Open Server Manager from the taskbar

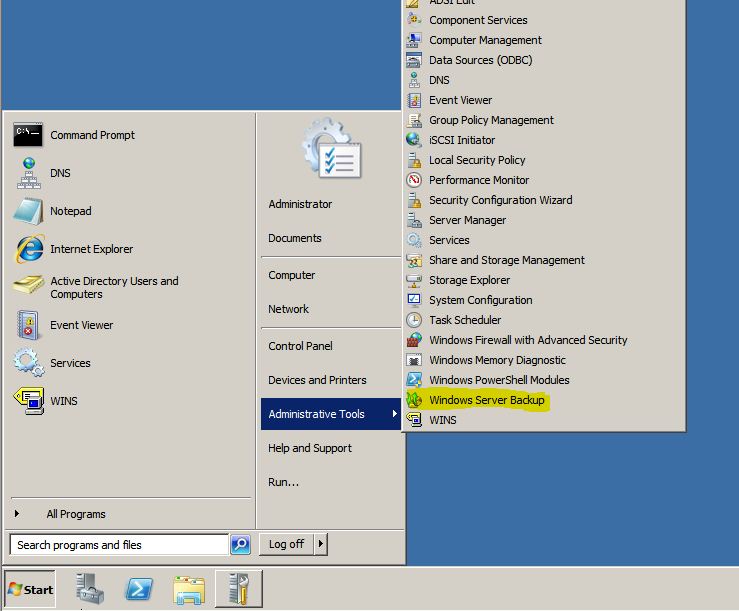(x=90, y=589)
